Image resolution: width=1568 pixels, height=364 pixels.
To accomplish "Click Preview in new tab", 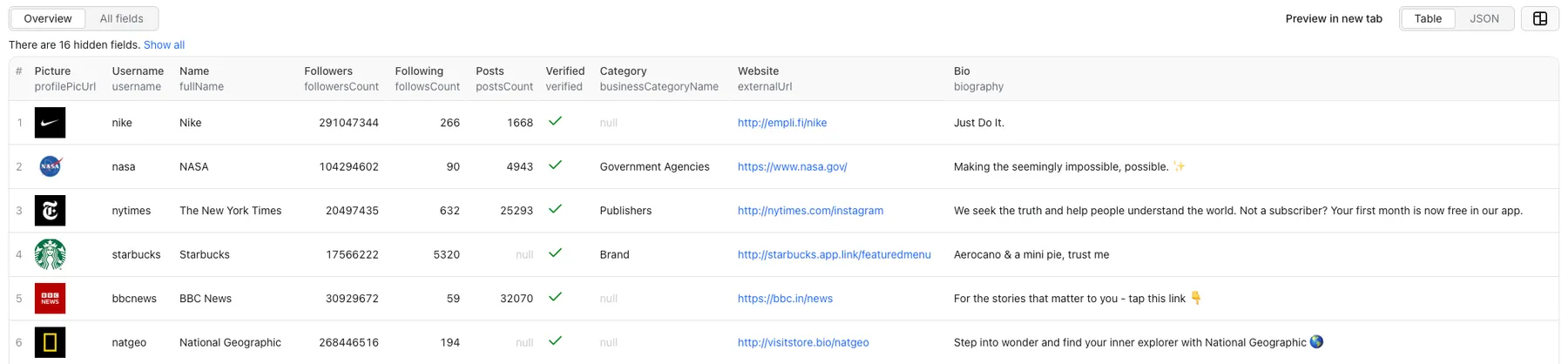I will pyautogui.click(x=1334, y=18).
